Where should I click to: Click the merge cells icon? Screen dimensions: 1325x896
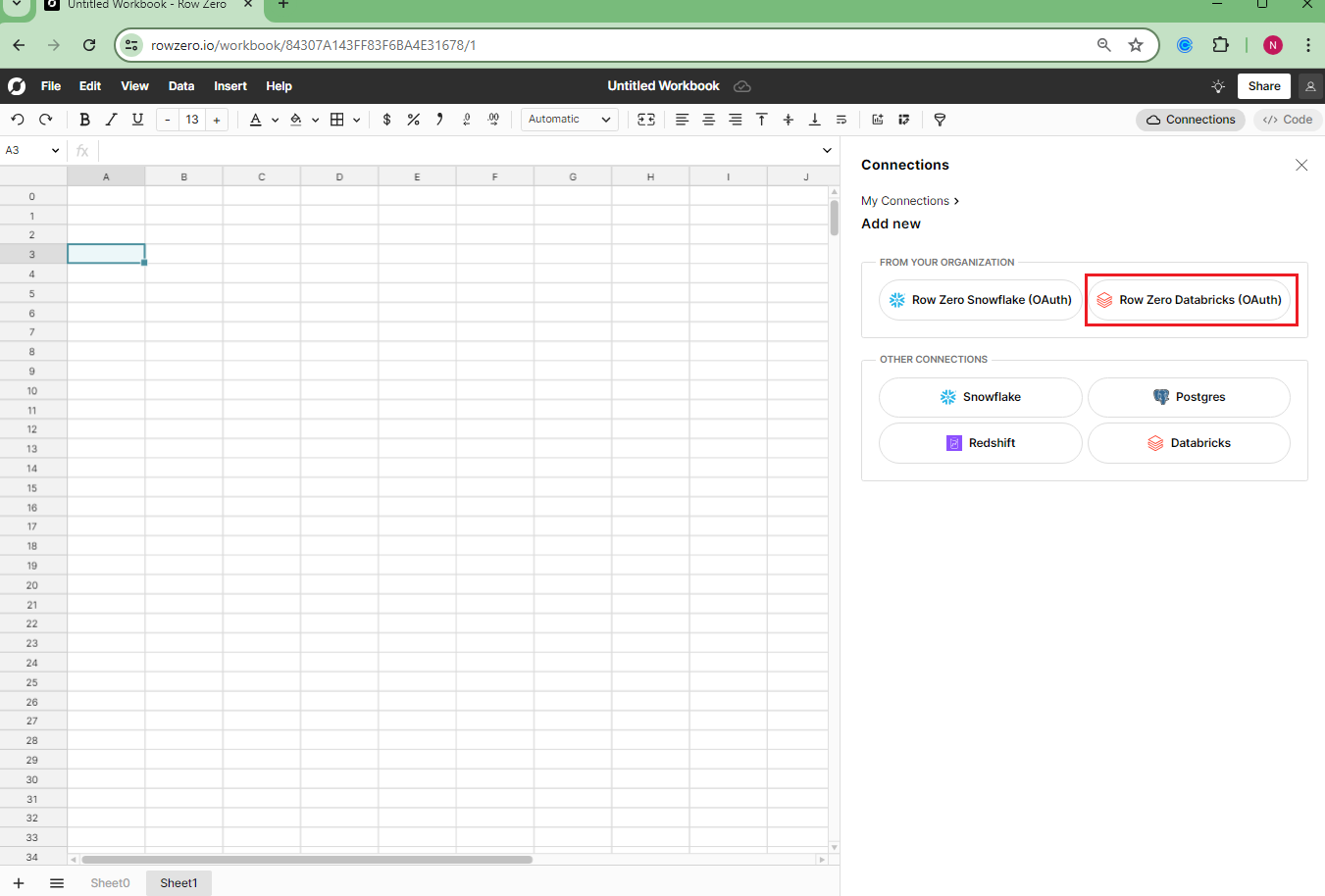click(x=646, y=120)
